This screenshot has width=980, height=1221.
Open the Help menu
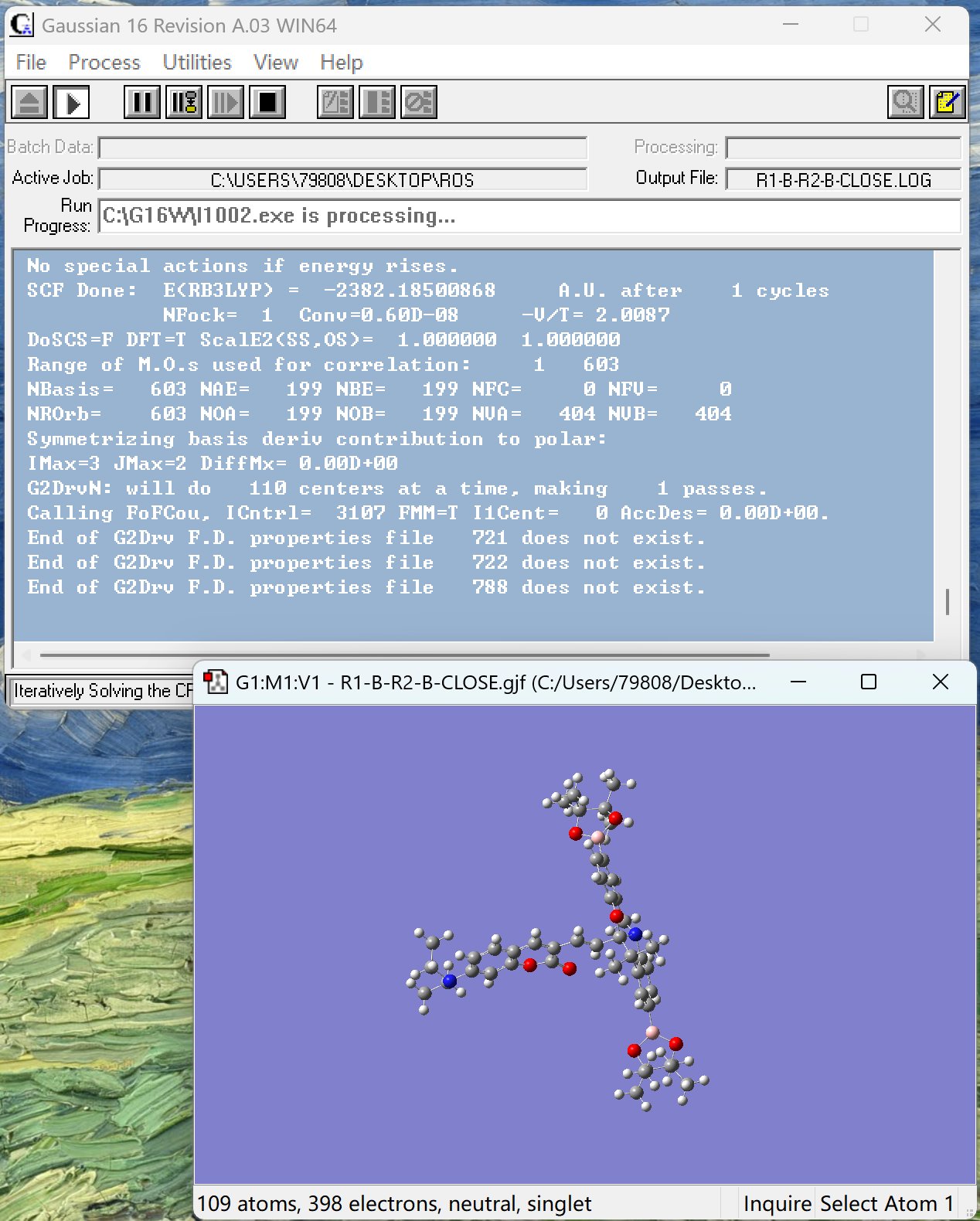[342, 62]
